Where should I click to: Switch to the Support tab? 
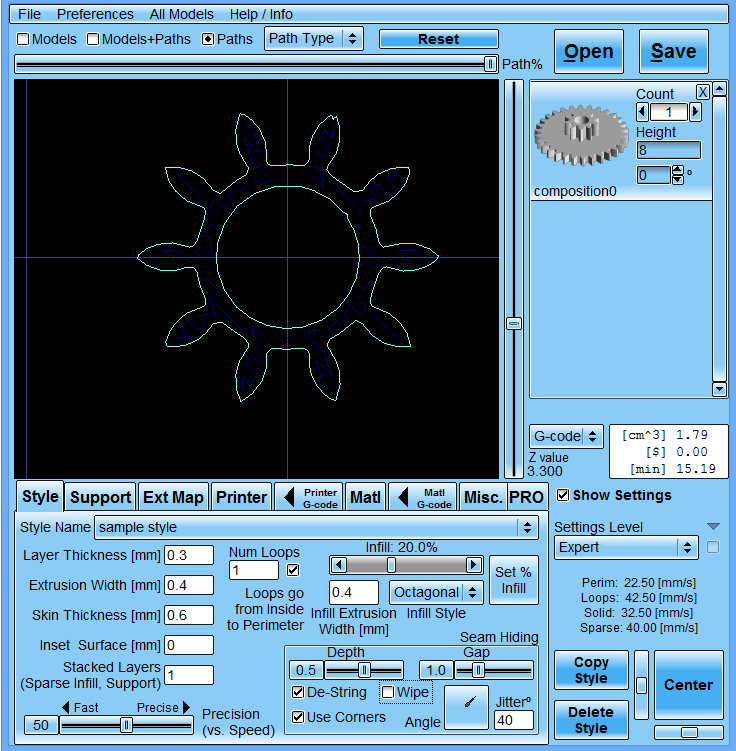100,497
